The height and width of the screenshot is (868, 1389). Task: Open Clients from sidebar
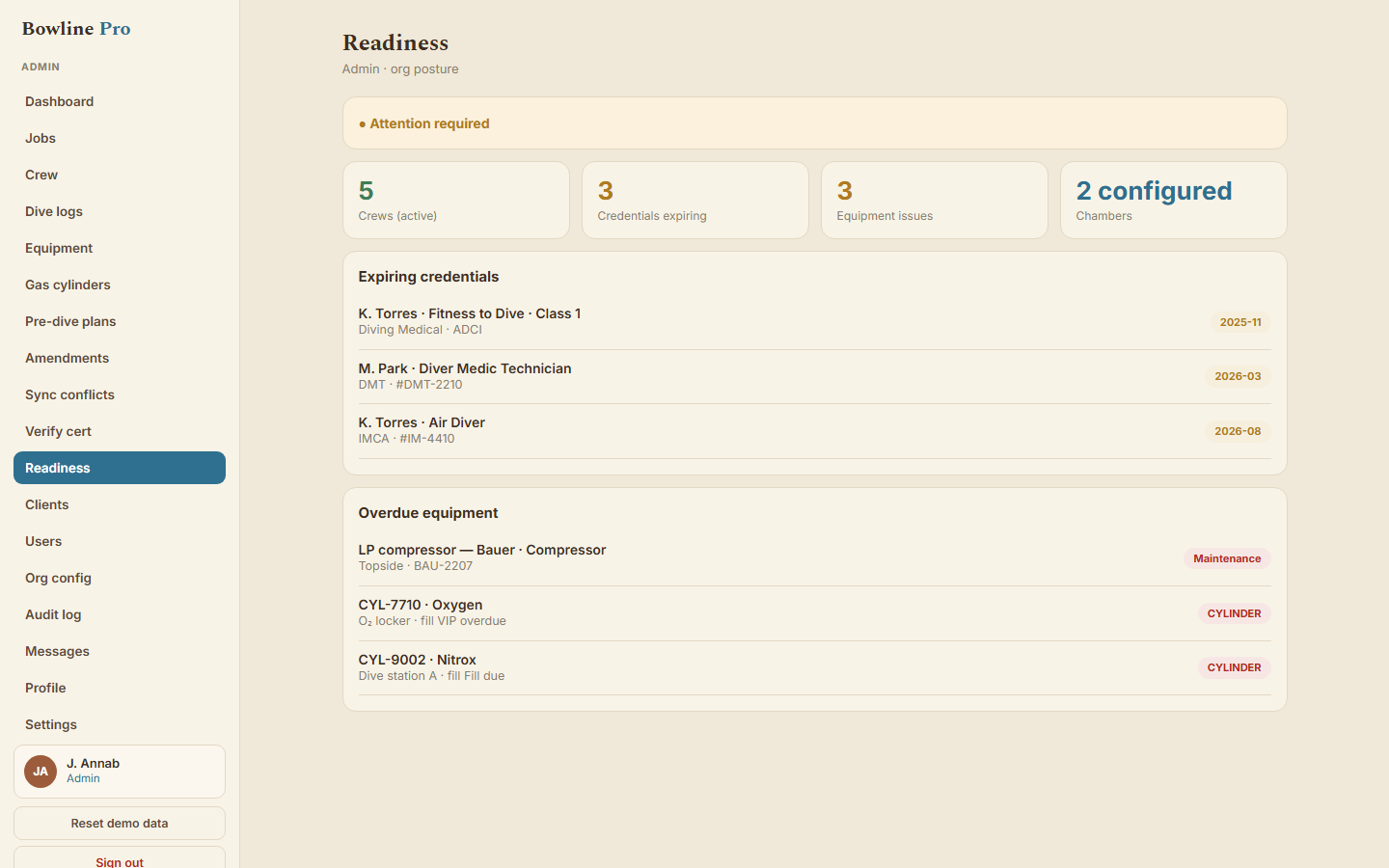(120, 504)
